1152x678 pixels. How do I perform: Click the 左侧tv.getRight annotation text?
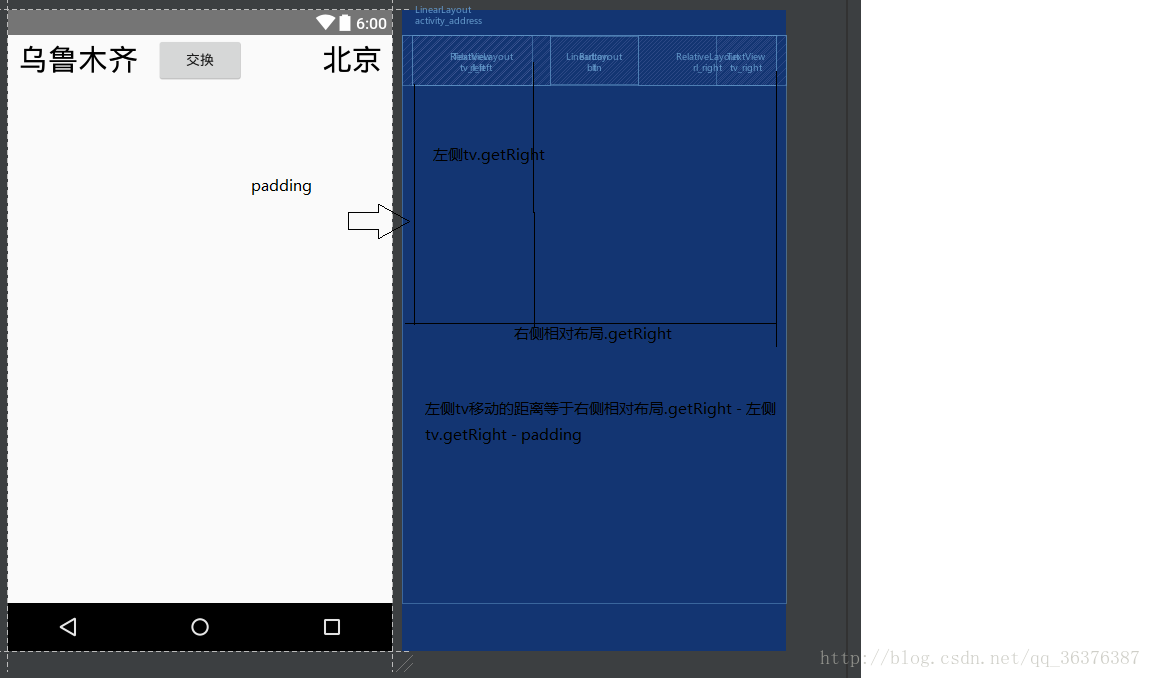(x=488, y=154)
